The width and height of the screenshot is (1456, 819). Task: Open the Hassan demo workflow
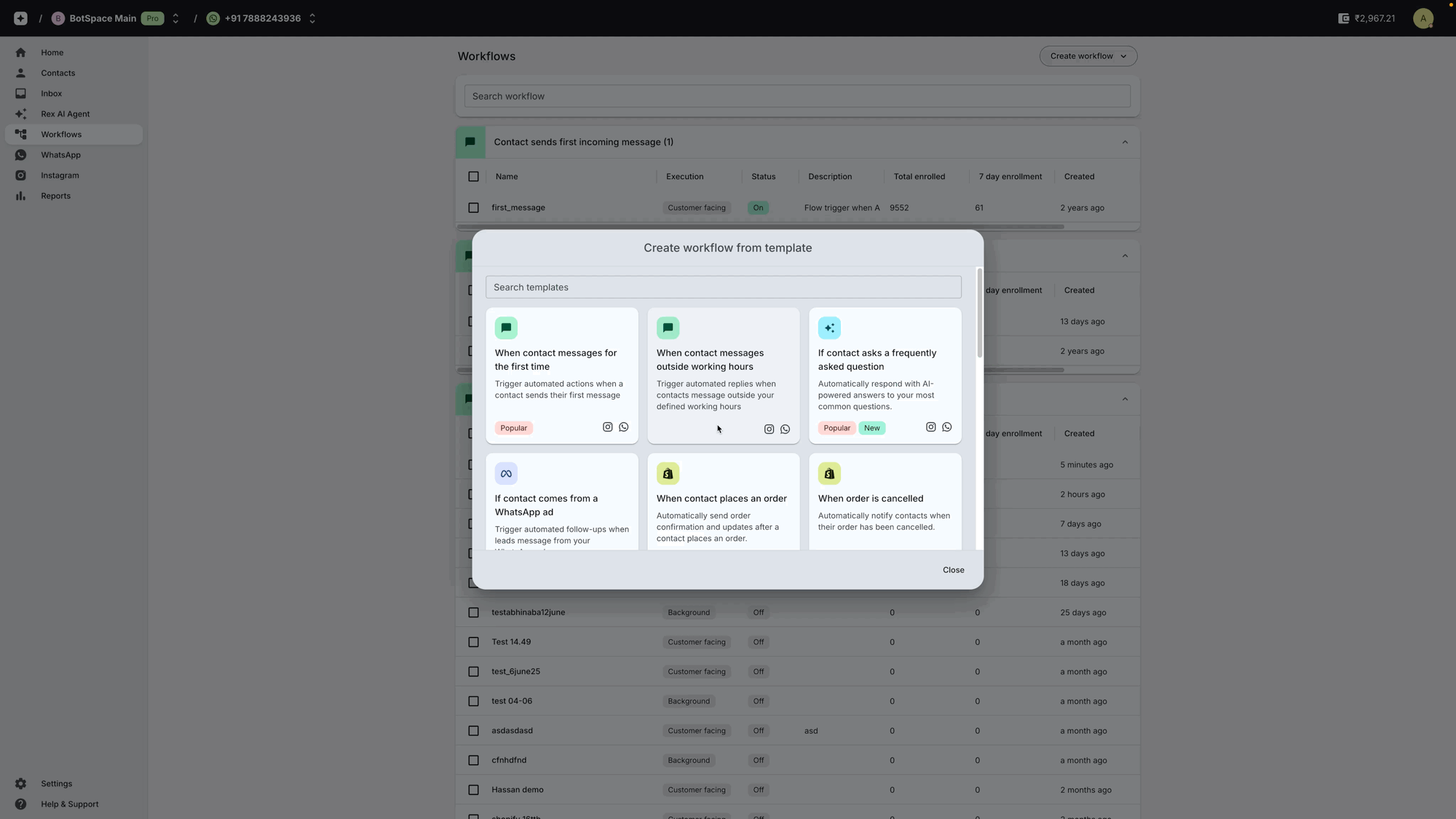[x=518, y=790]
